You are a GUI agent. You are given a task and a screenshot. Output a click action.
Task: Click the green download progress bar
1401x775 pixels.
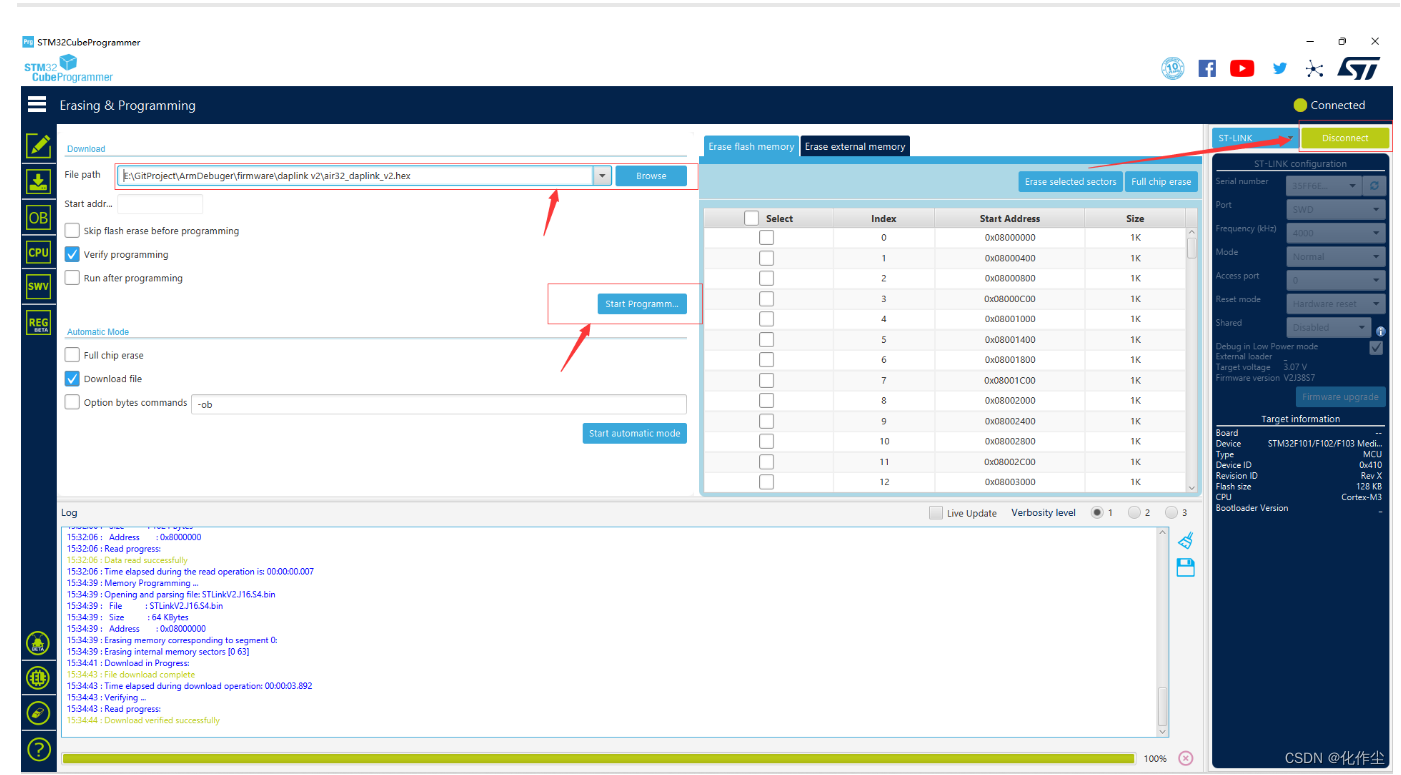point(598,758)
